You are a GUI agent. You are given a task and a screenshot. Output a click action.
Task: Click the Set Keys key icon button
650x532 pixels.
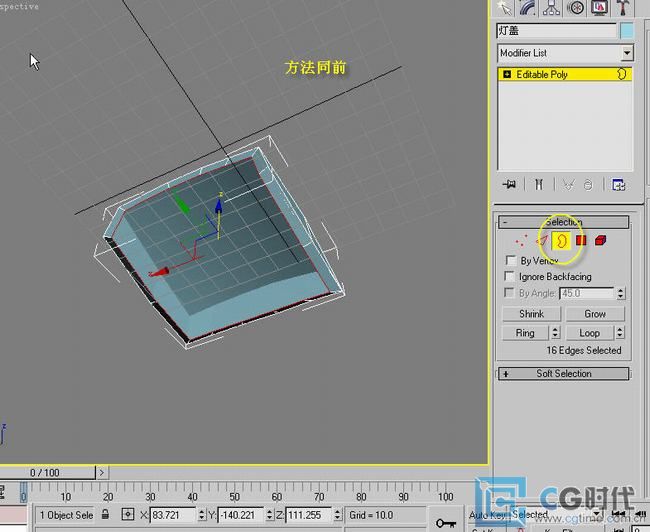pyautogui.click(x=446, y=522)
